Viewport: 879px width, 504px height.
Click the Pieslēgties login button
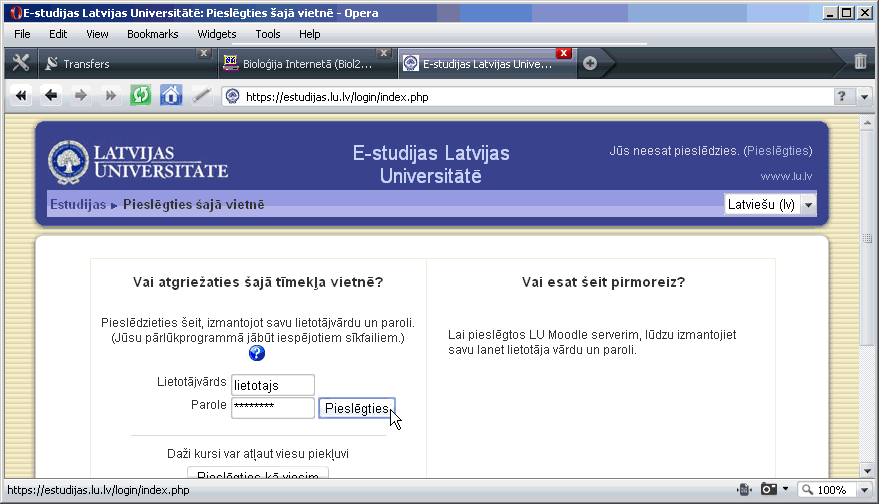tap(357, 408)
